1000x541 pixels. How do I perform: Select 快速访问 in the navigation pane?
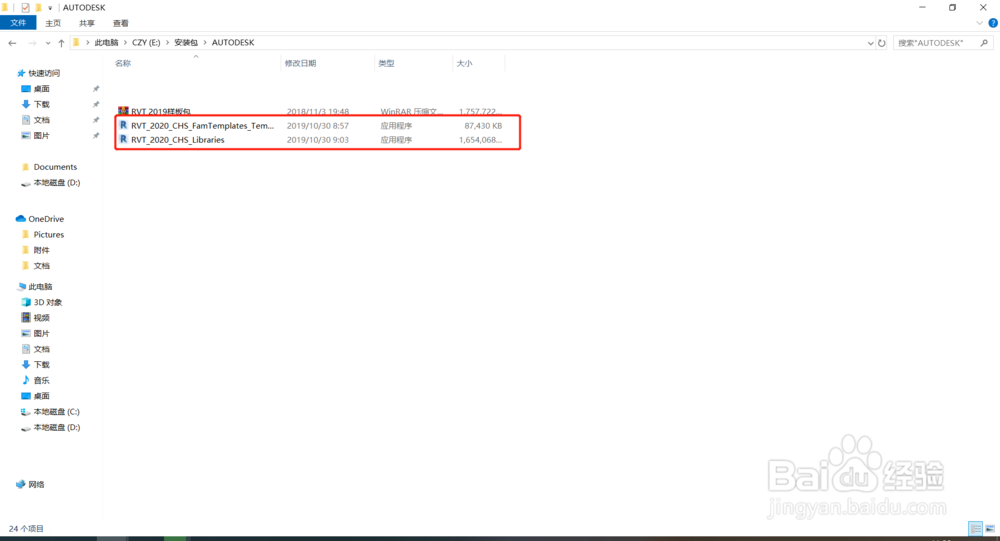tap(44, 73)
